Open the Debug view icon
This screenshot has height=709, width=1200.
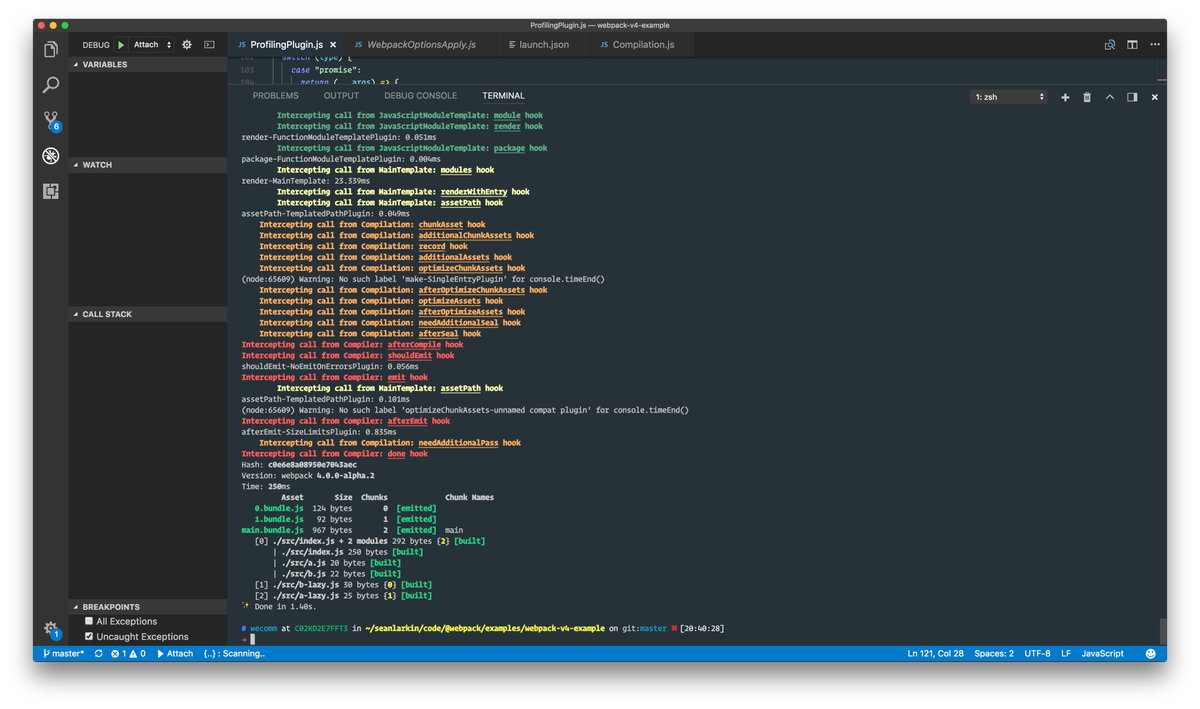coord(50,156)
